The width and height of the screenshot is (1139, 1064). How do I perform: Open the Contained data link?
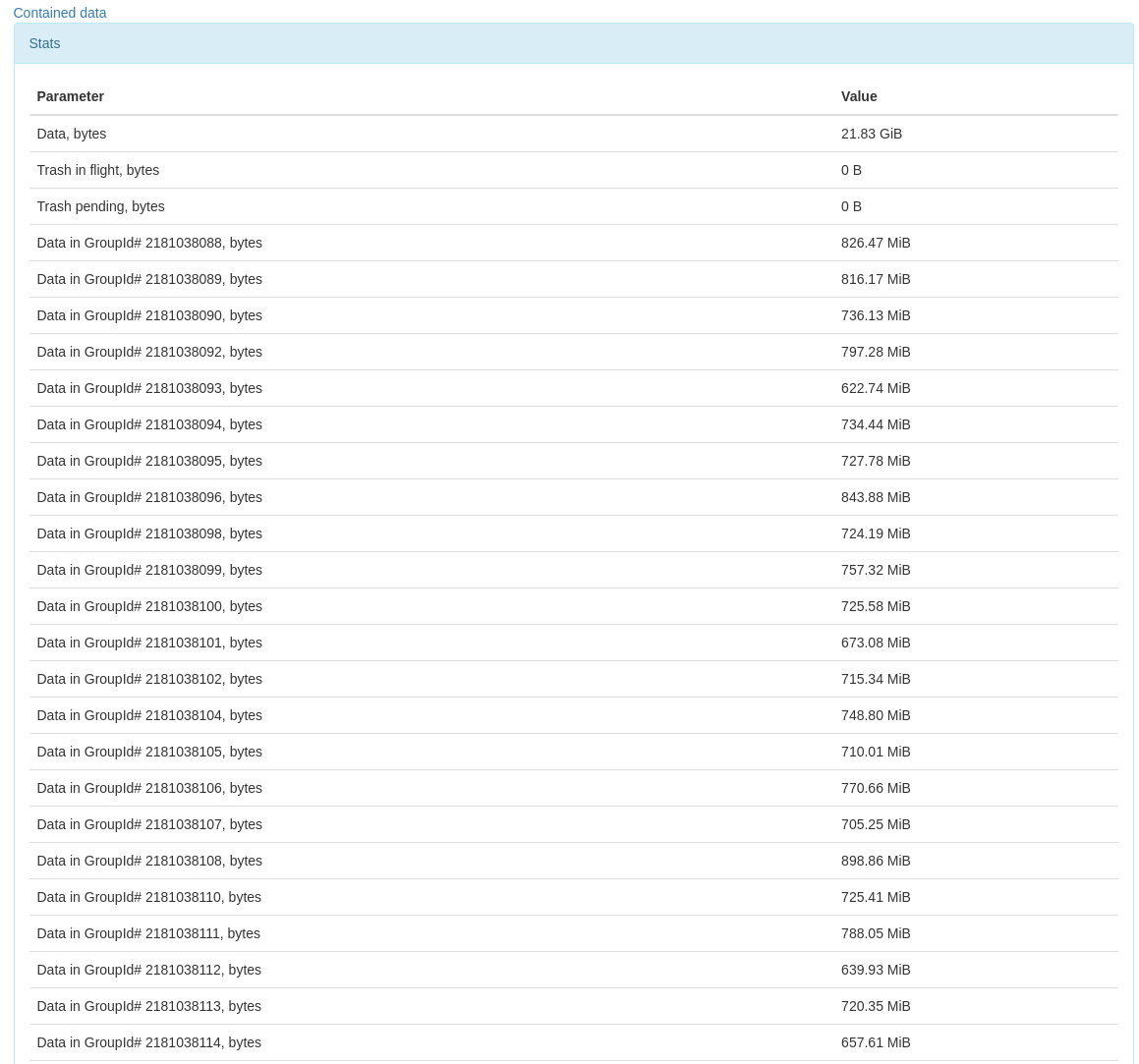60,13
